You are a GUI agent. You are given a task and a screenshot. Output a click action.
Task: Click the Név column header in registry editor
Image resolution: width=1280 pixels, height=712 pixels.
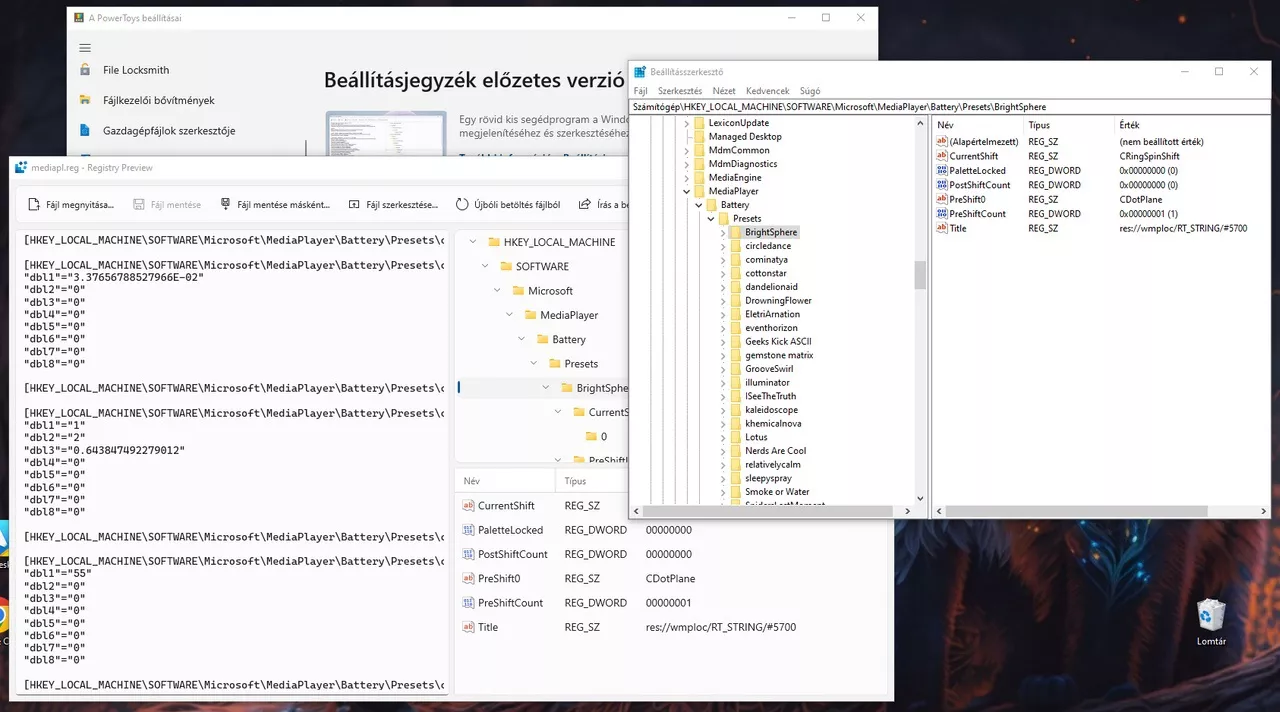coord(978,125)
